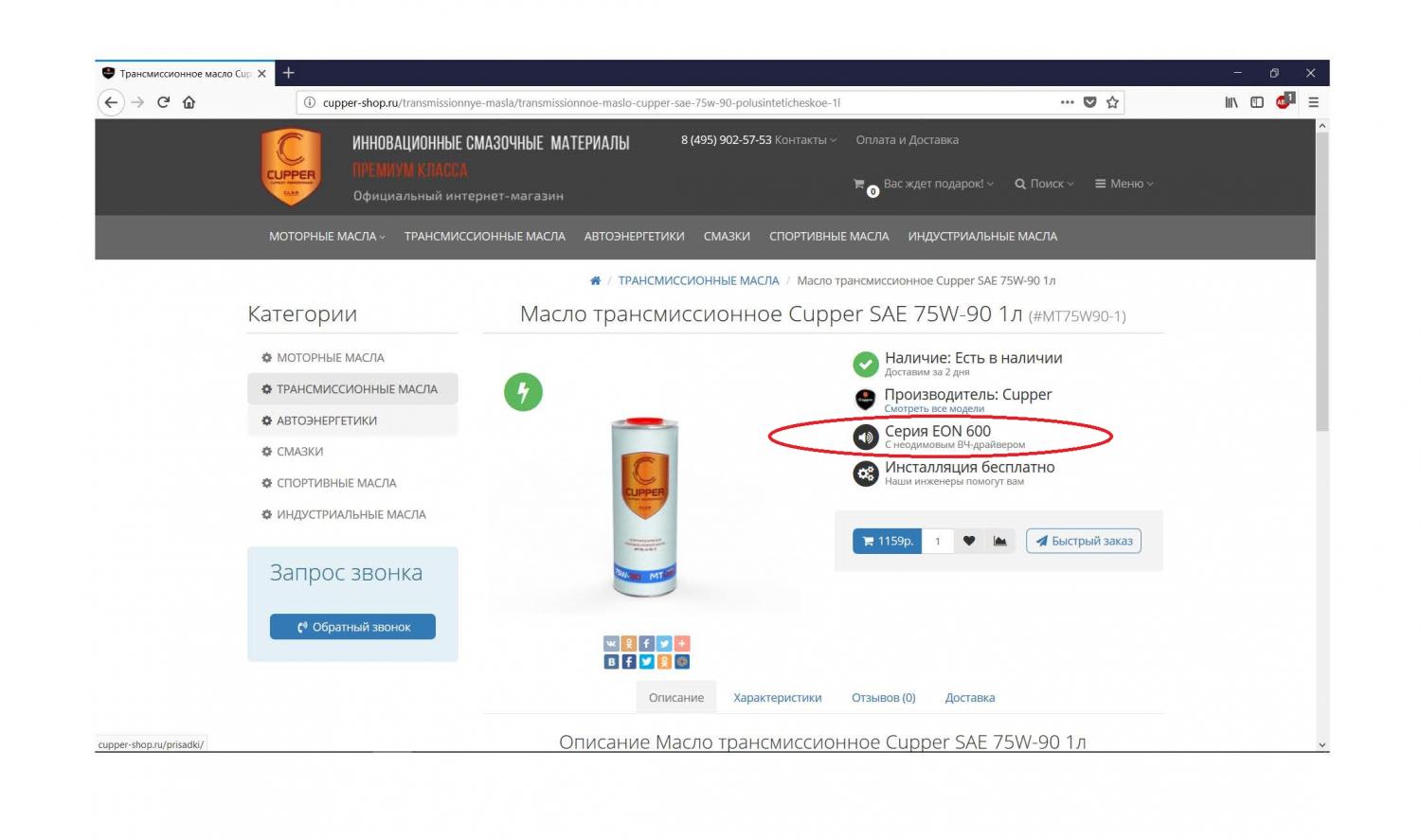Switch to the Описание tab
Viewport: 1421px width, 840px height.
[676, 698]
